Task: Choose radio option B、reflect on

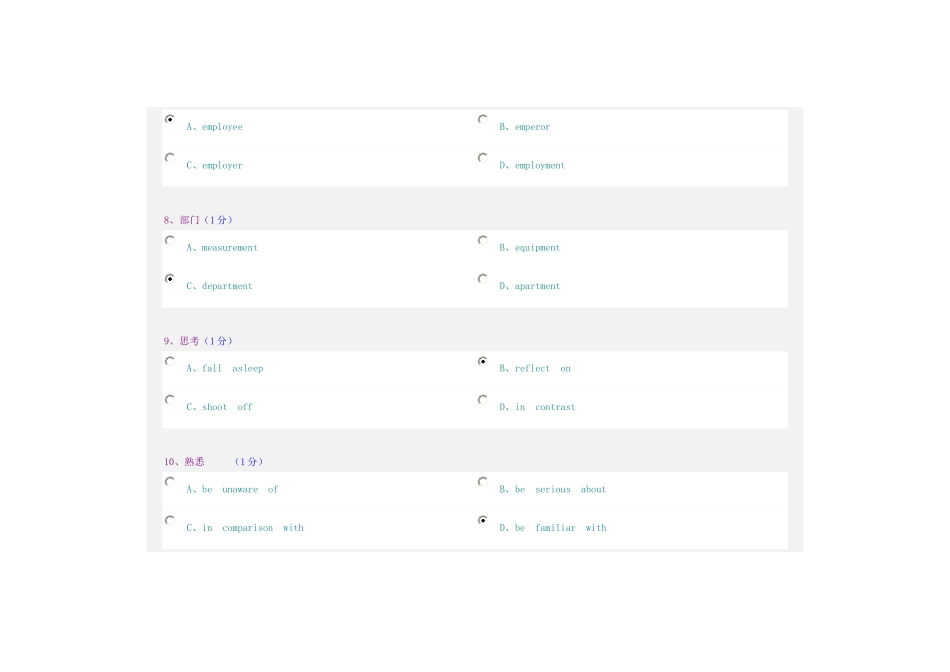Action: (483, 361)
